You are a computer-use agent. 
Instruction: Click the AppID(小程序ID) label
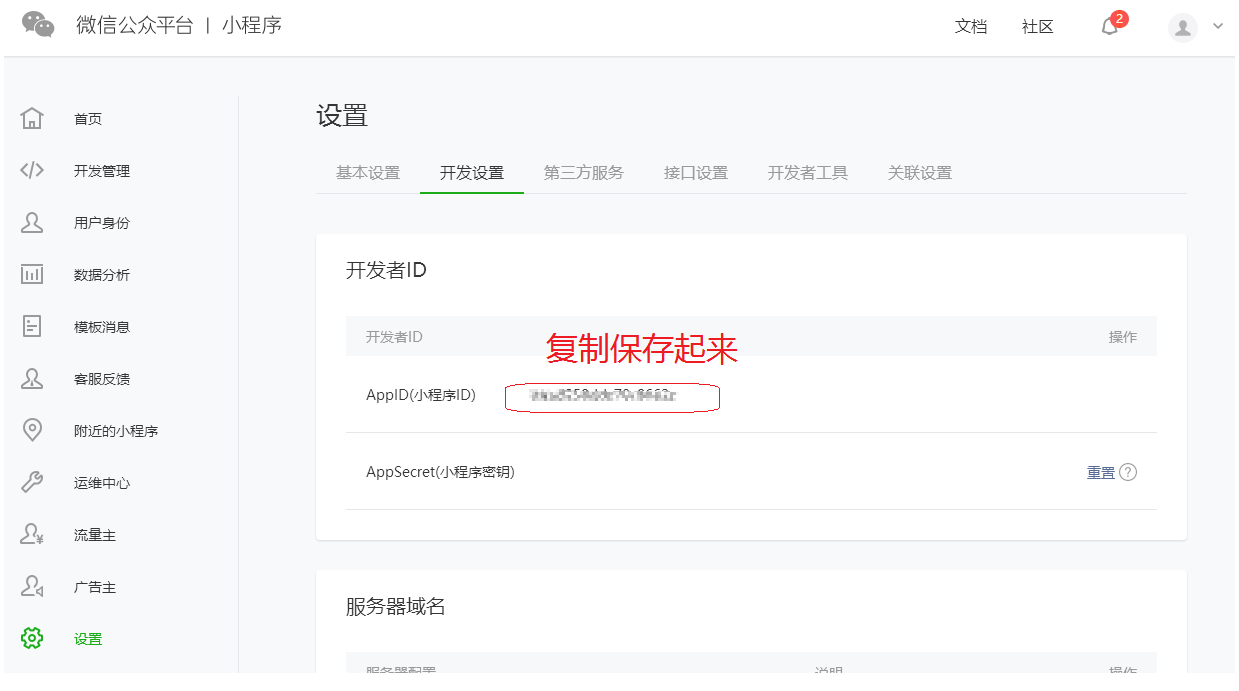421,395
